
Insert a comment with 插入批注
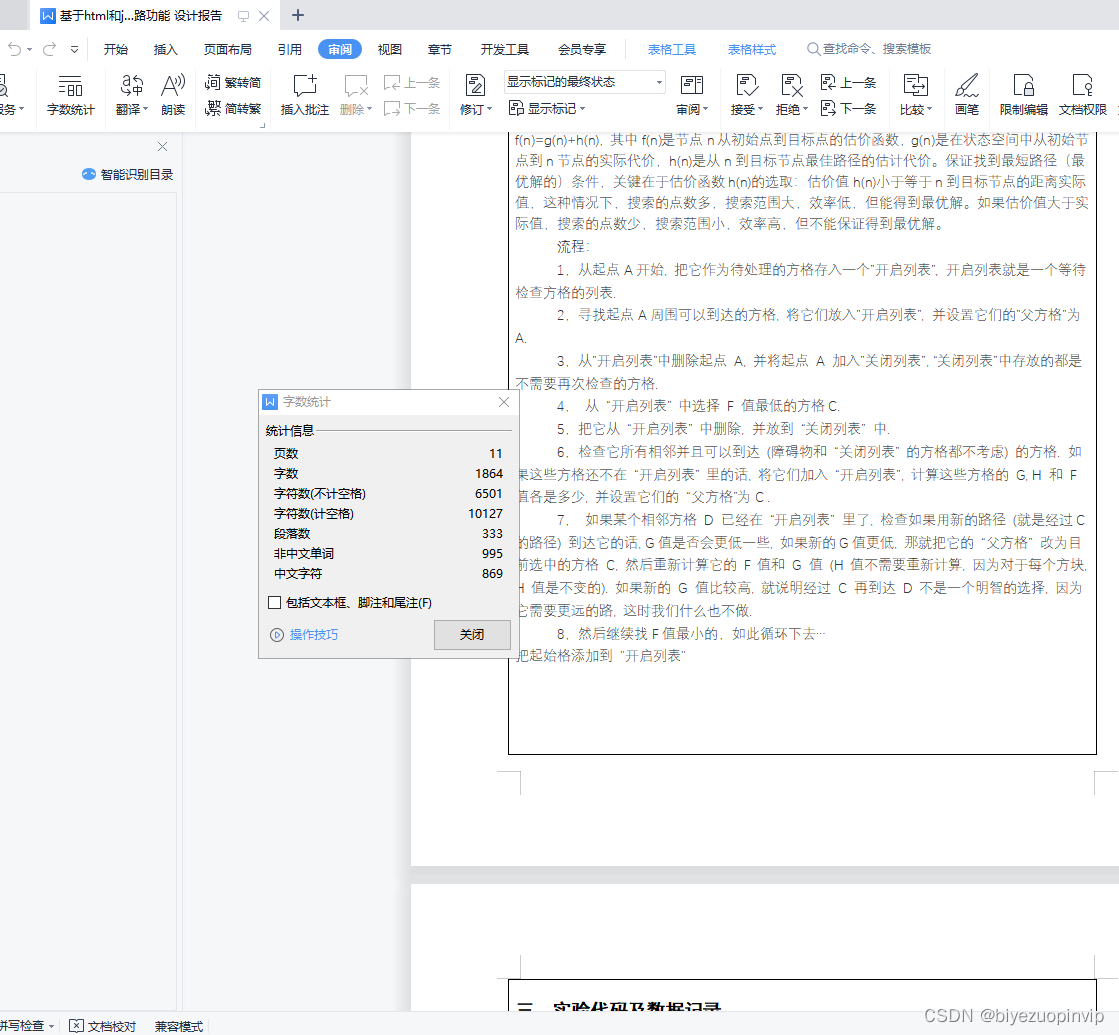(x=305, y=95)
